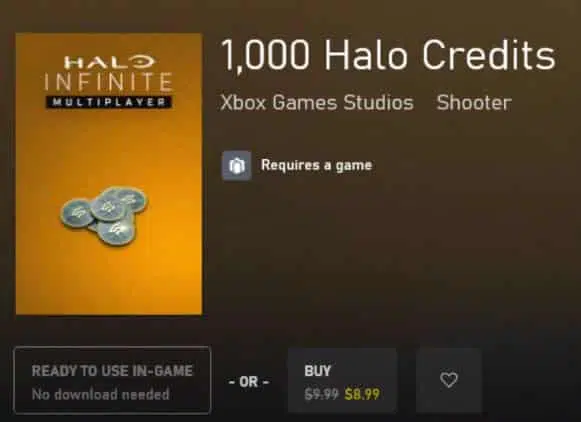Open the Shooter genre link

coord(474,103)
